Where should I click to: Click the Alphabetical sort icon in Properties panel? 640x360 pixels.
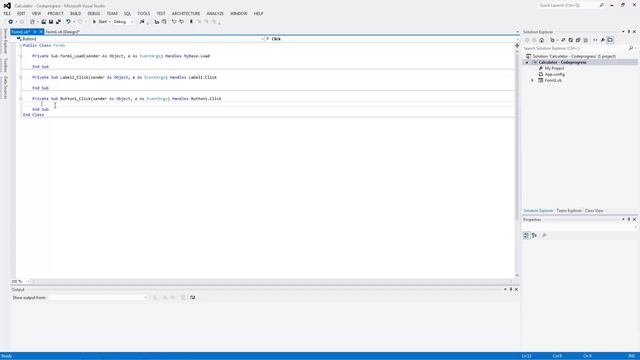tap(534, 236)
